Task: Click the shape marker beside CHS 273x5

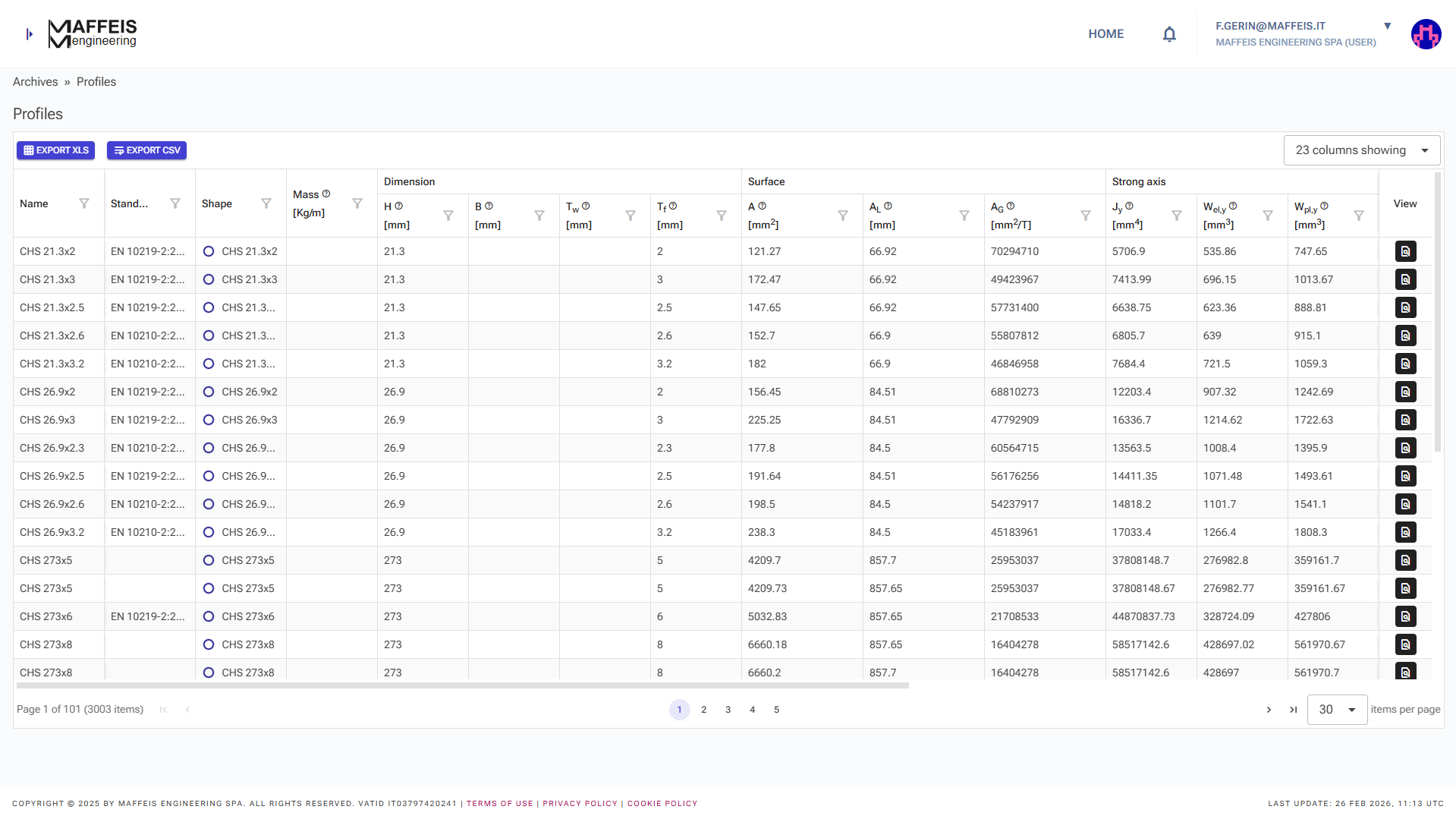Action: coord(209,560)
